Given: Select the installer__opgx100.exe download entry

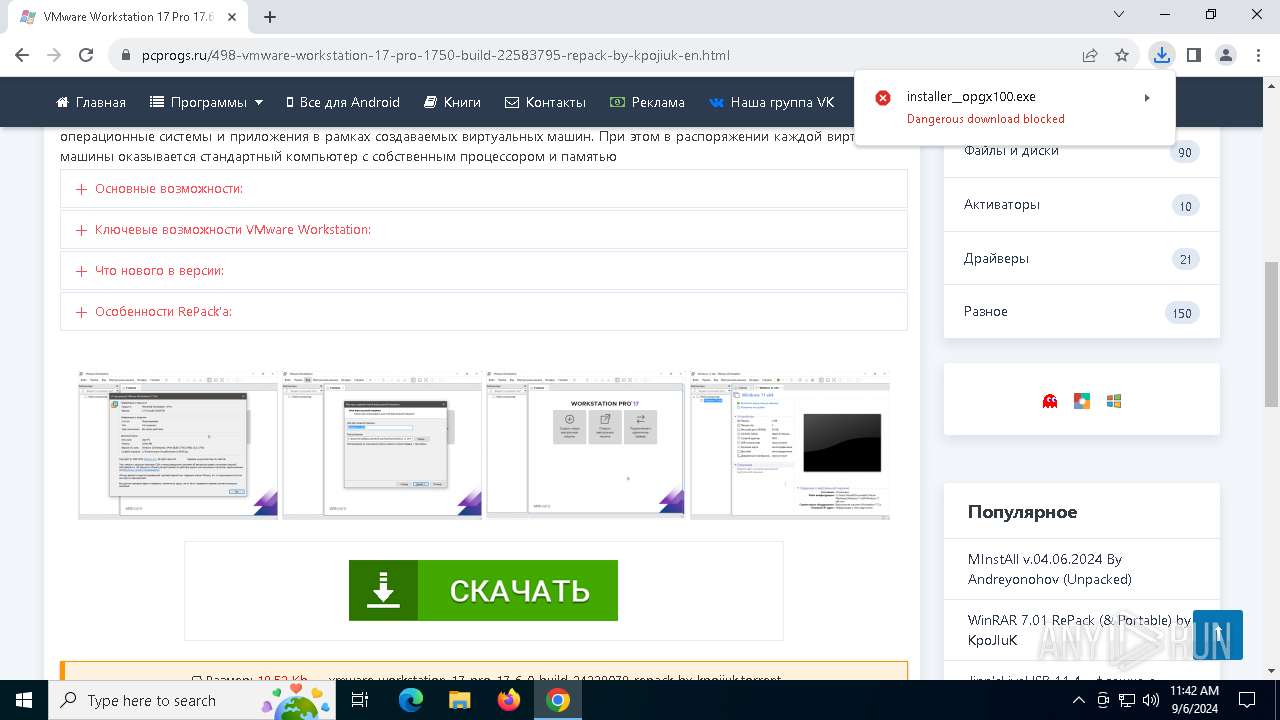Looking at the screenshot, I should pos(1015,107).
